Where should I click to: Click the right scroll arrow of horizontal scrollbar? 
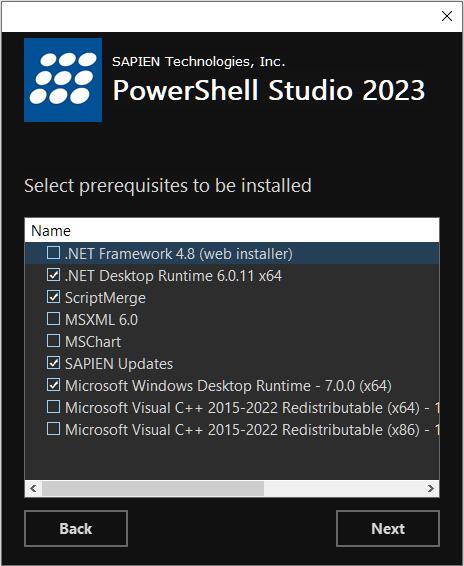[x=430, y=488]
